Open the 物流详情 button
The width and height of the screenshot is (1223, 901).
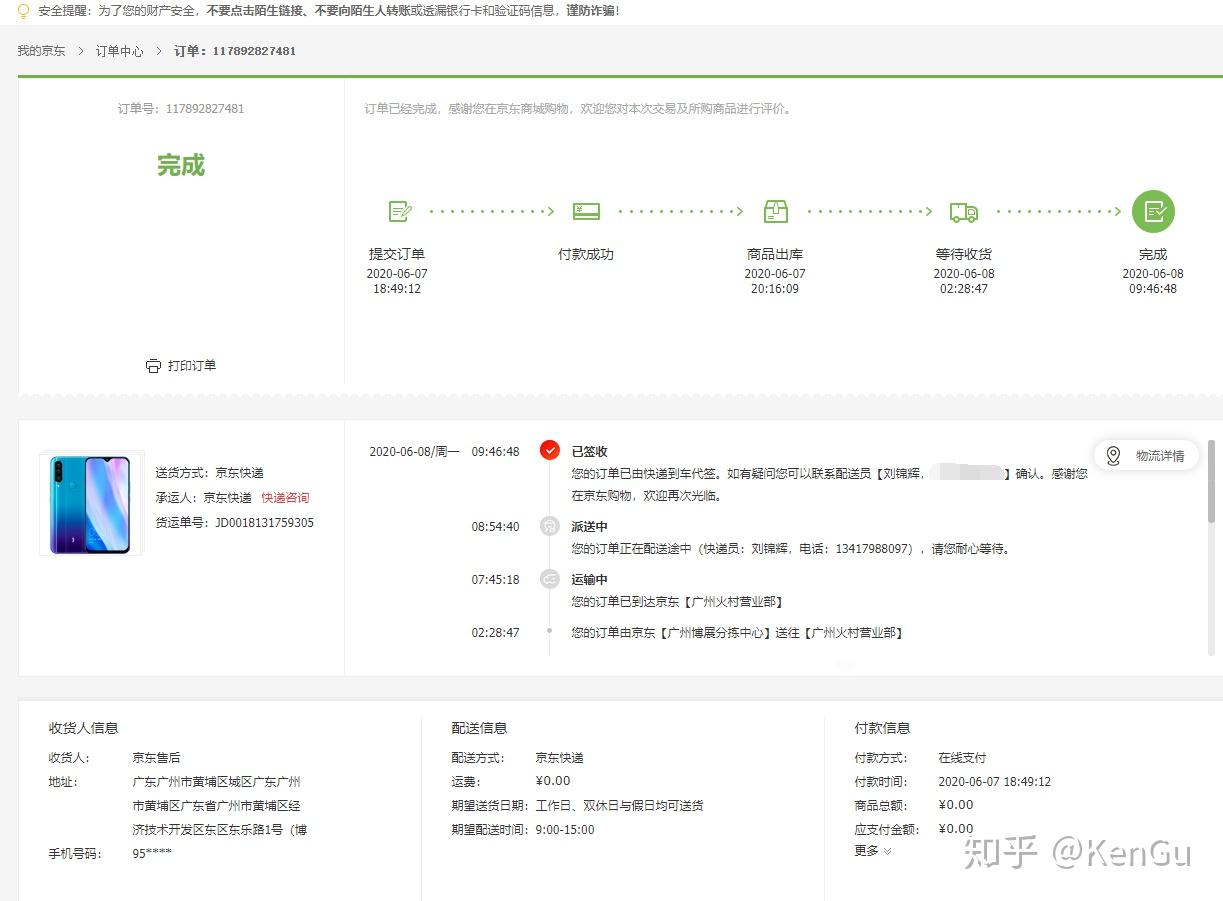click(1146, 456)
